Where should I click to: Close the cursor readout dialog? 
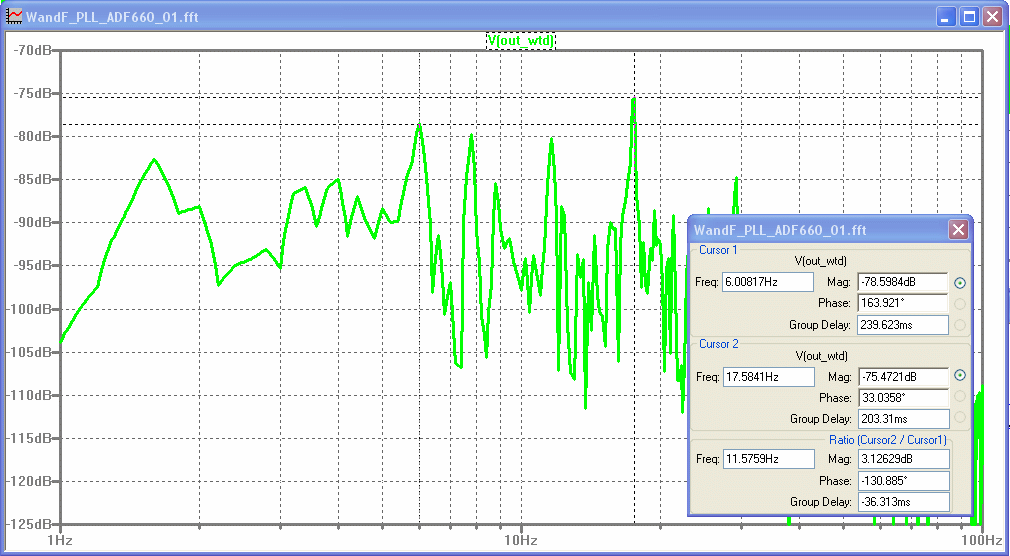click(x=958, y=229)
